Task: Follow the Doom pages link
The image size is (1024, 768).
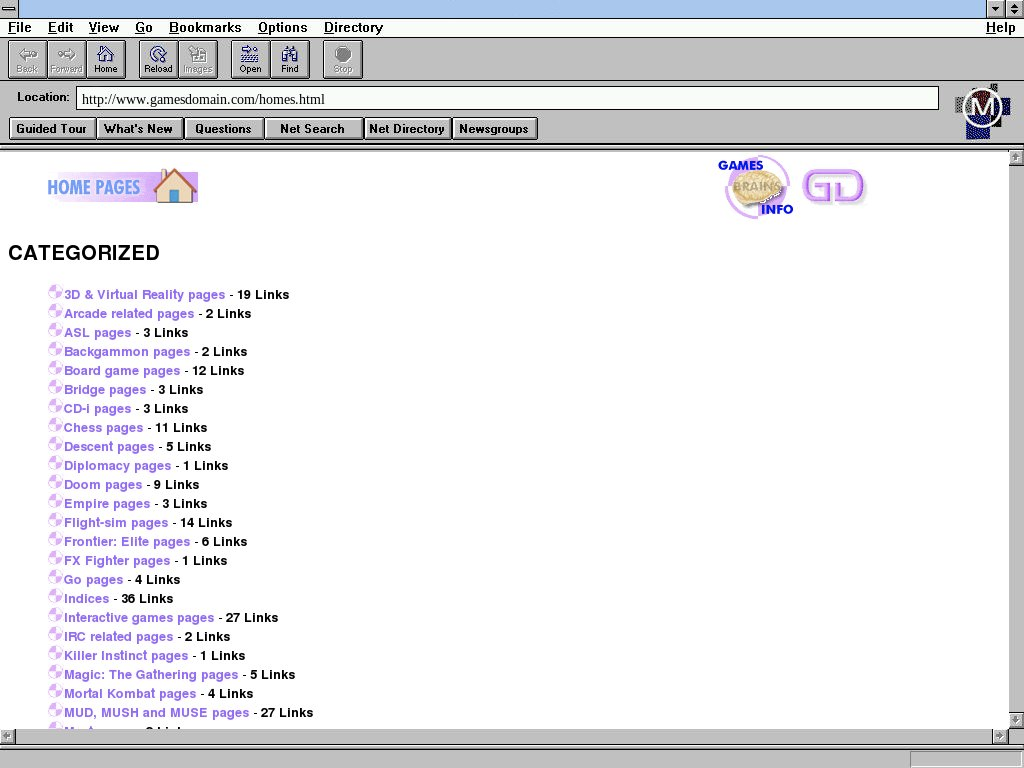Action: (102, 485)
